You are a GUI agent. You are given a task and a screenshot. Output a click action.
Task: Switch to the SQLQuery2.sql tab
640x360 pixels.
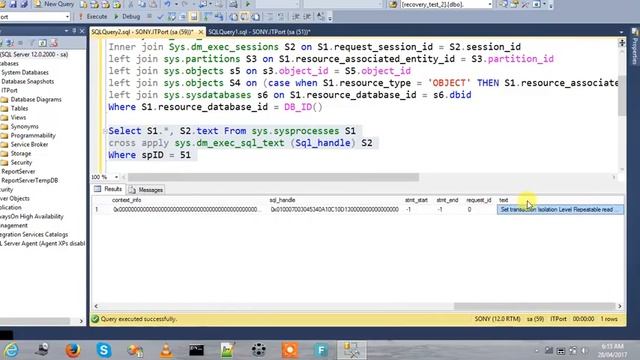point(142,32)
